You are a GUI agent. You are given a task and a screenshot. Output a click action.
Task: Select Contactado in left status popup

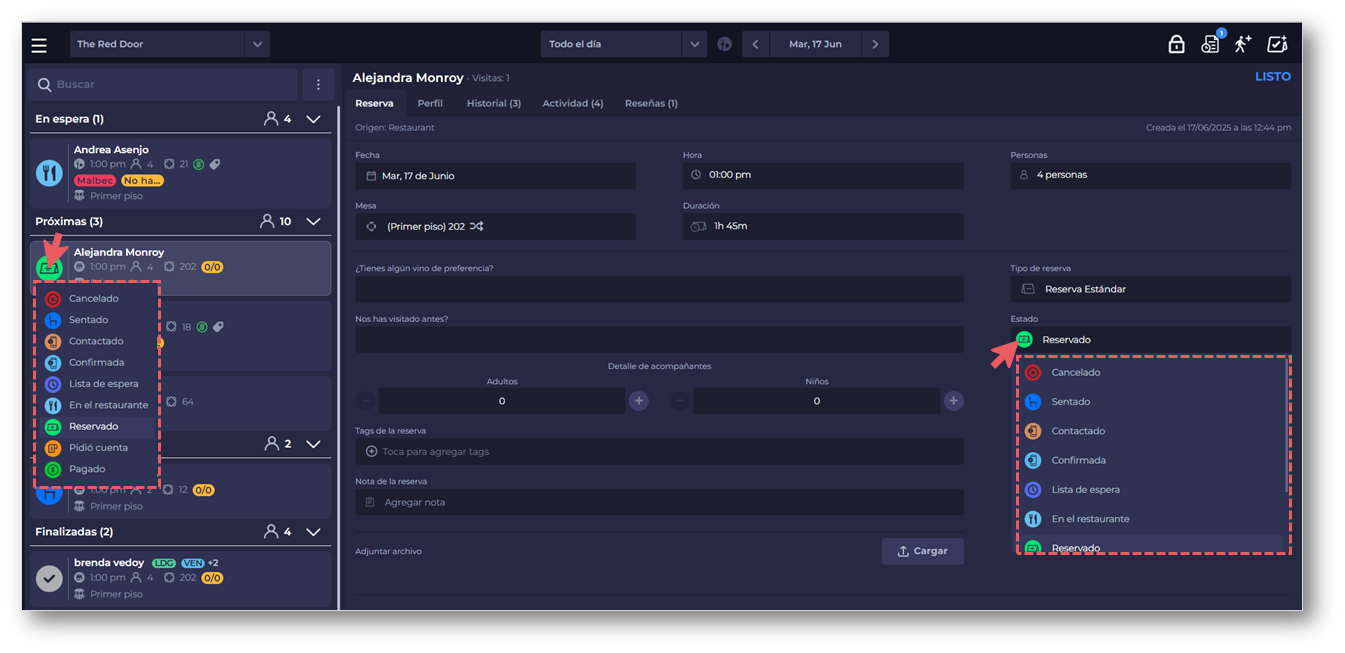point(97,341)
